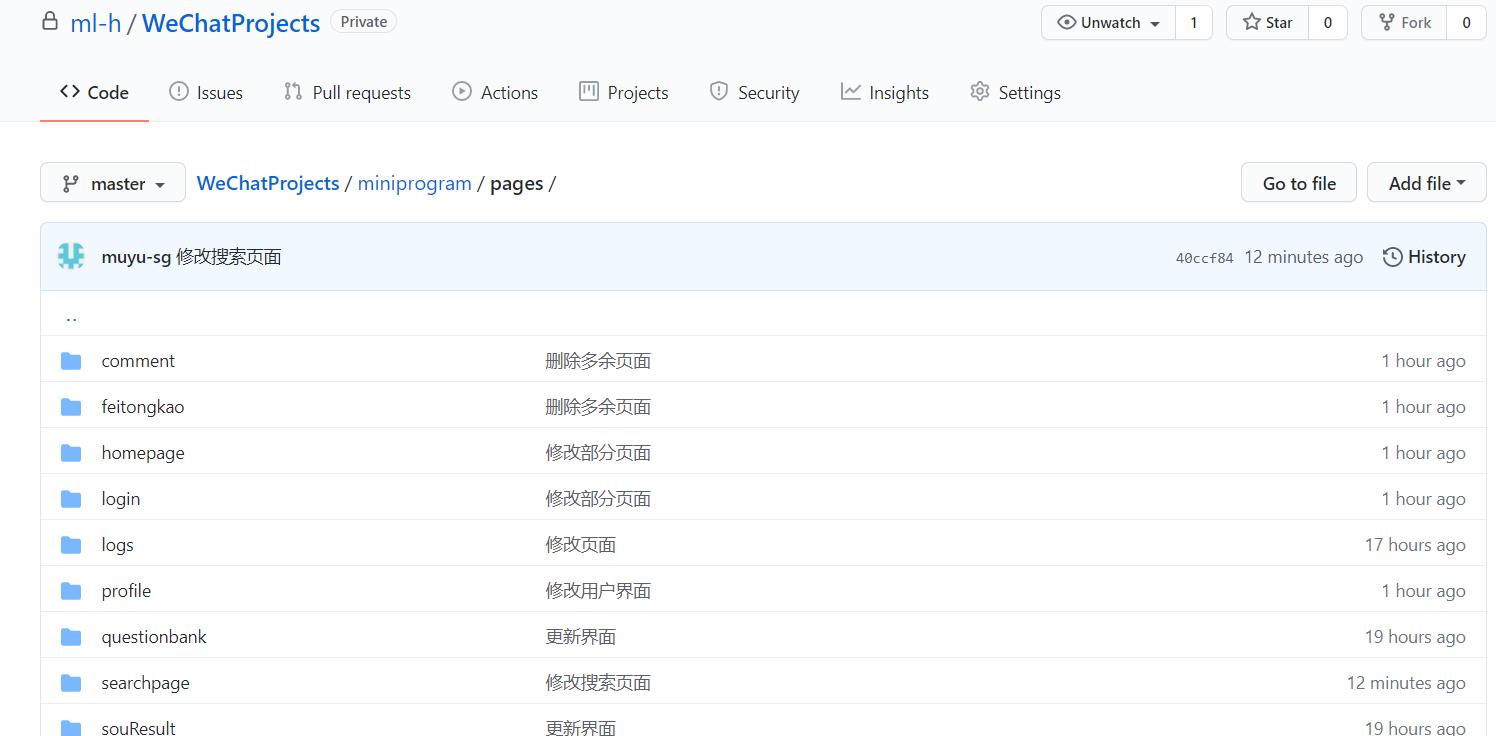Open the Settings tab

point(1015,92)
